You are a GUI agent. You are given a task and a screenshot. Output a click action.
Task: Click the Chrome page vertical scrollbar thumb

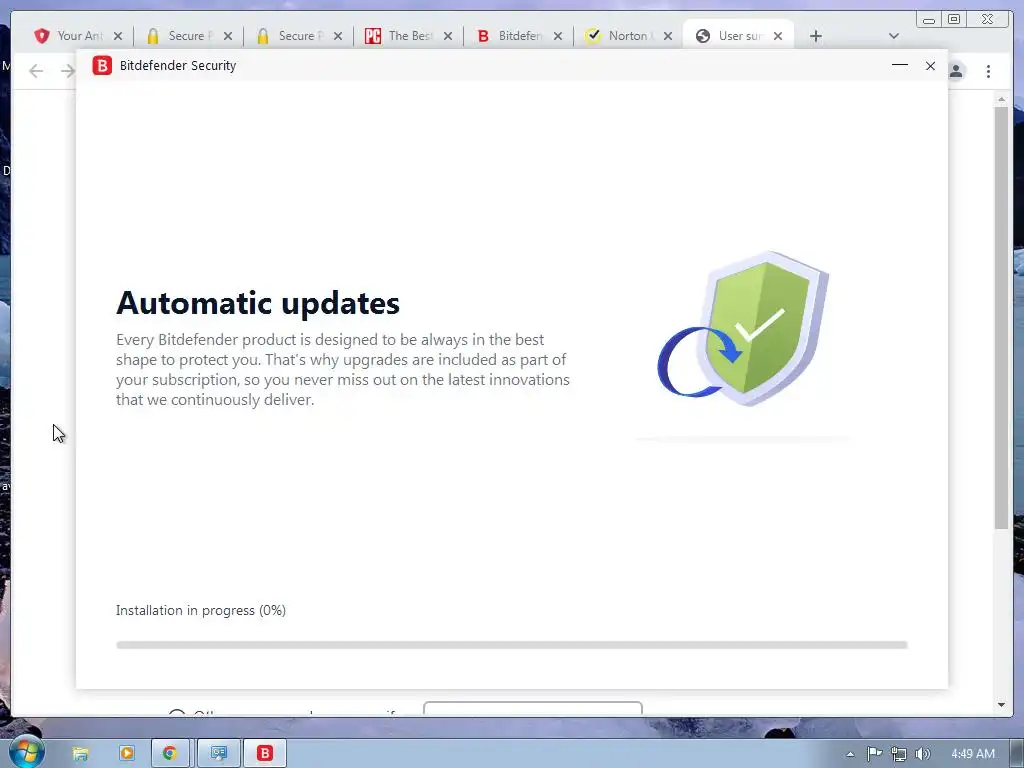(x=1001, y=317)
